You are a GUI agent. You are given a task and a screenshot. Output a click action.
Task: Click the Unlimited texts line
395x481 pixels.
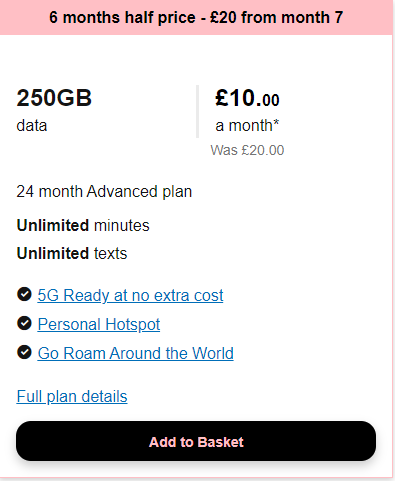point(72,253)
